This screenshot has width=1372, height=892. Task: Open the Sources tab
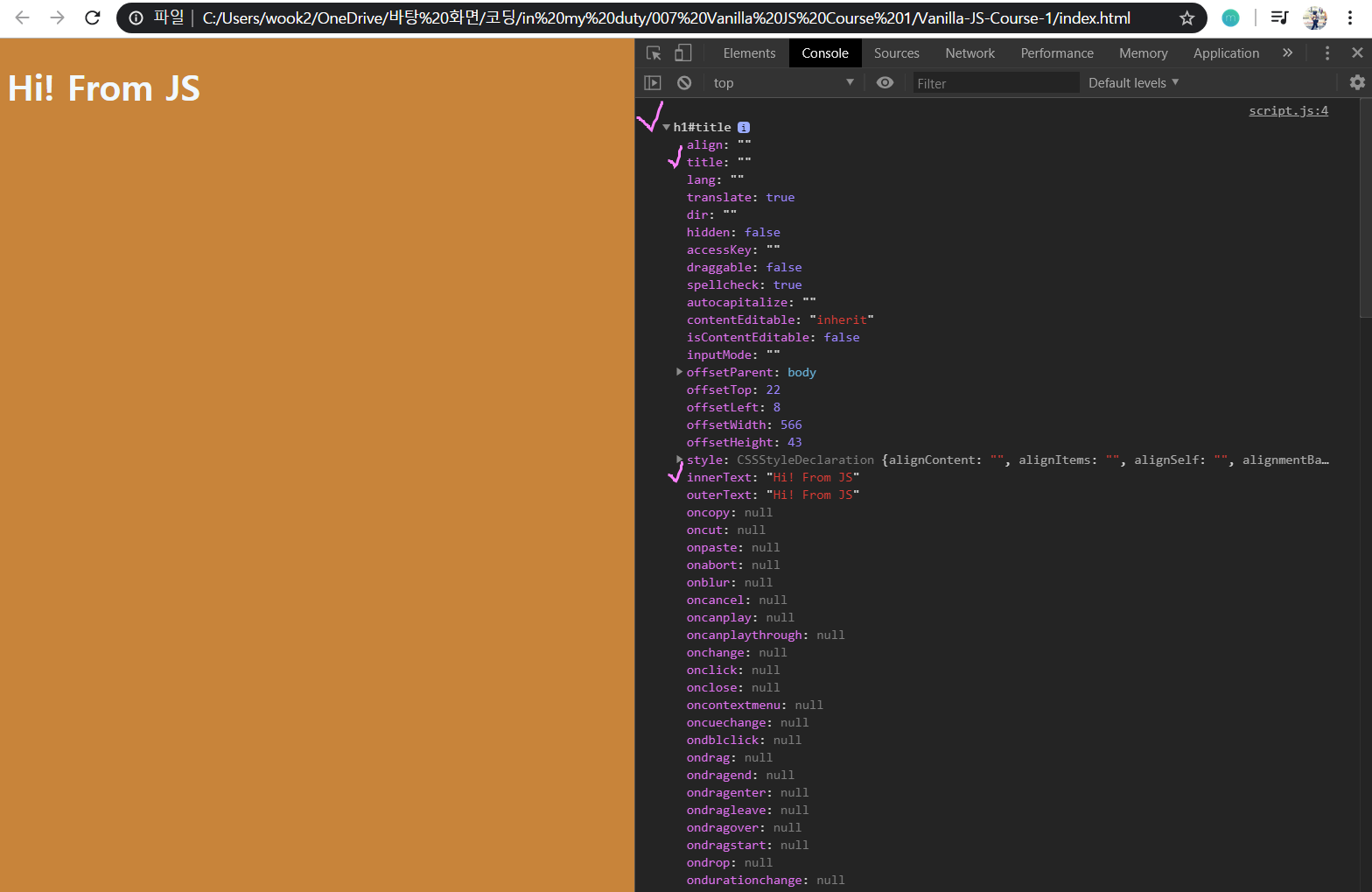point(897,53)
